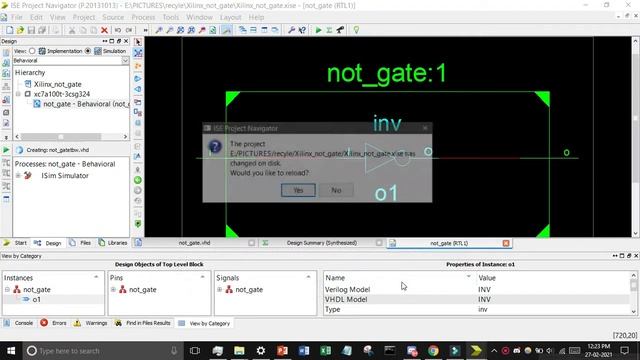Expand the ISim Simulator process

tap(18, 176)
